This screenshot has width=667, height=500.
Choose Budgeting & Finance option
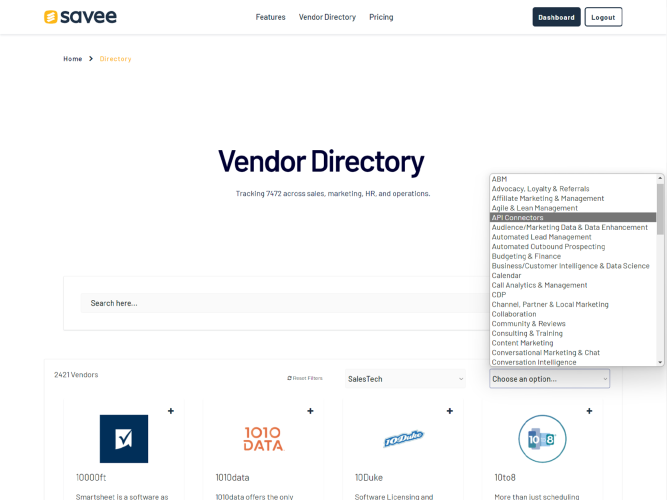click(573, 256)
